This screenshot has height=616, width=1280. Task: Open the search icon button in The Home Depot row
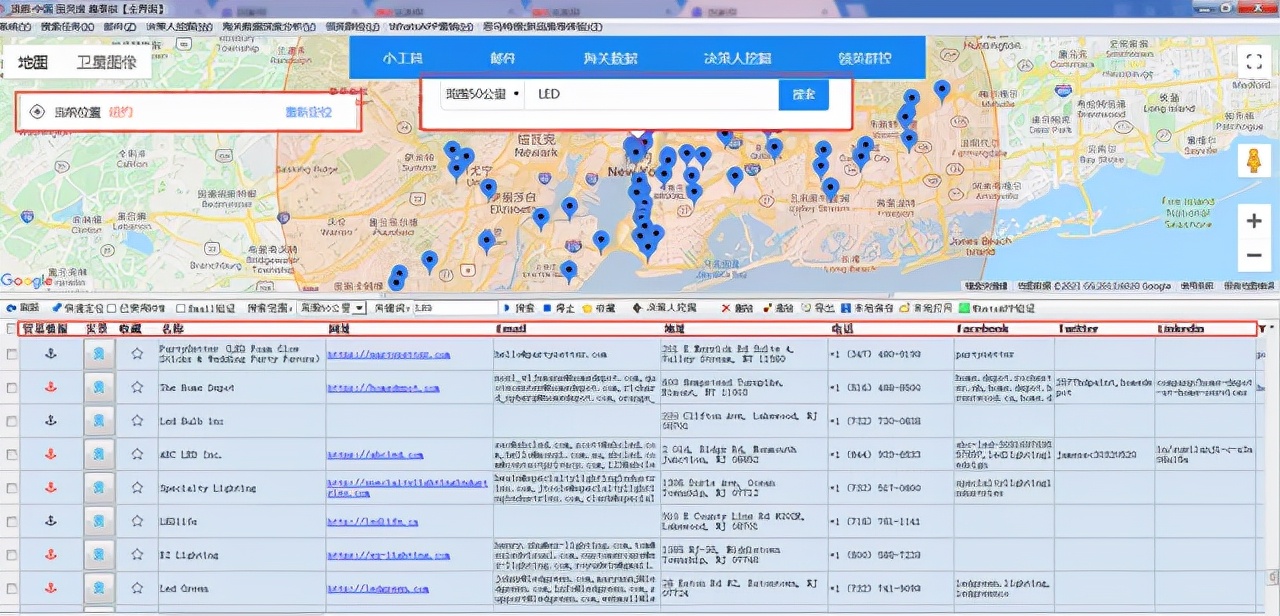point(98,388)
